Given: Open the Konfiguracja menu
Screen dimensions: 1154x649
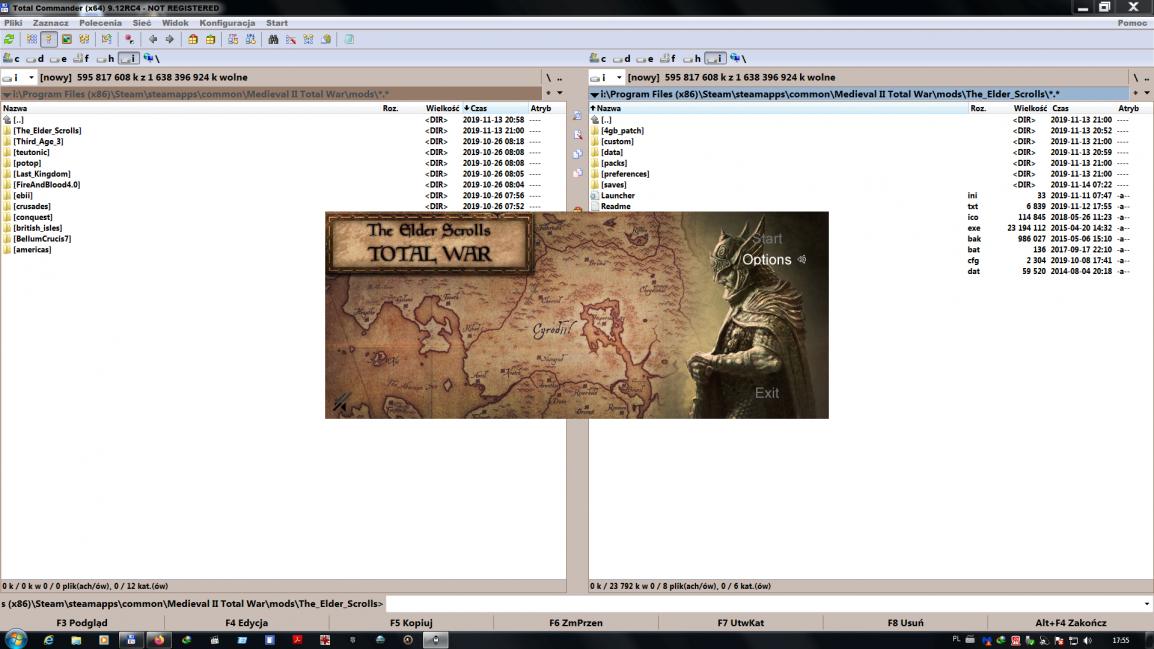Looking at the screenshot, I should coord(227,23).
